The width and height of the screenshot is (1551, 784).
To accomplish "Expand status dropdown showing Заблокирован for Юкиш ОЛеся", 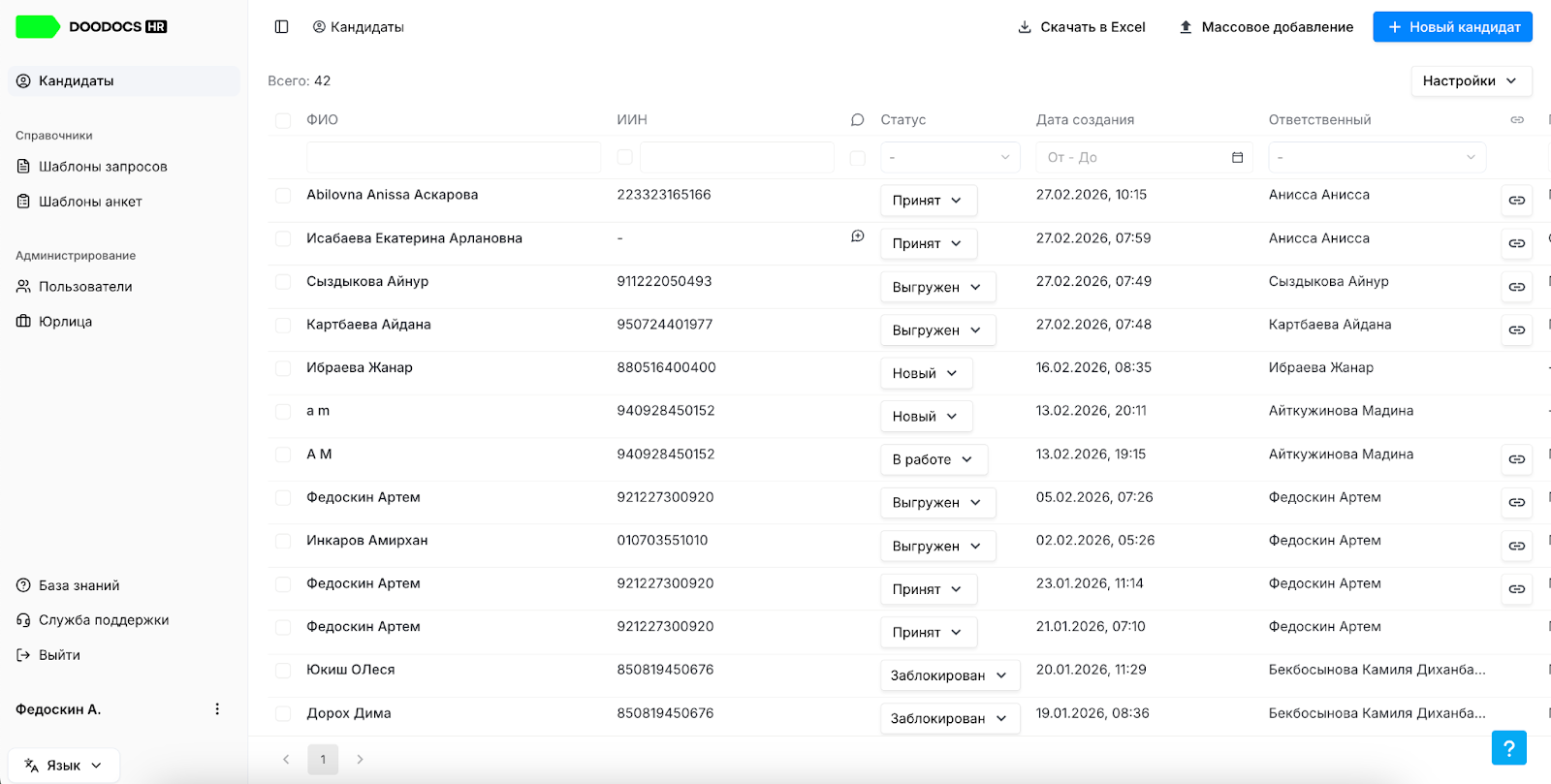I will (950, 675).
